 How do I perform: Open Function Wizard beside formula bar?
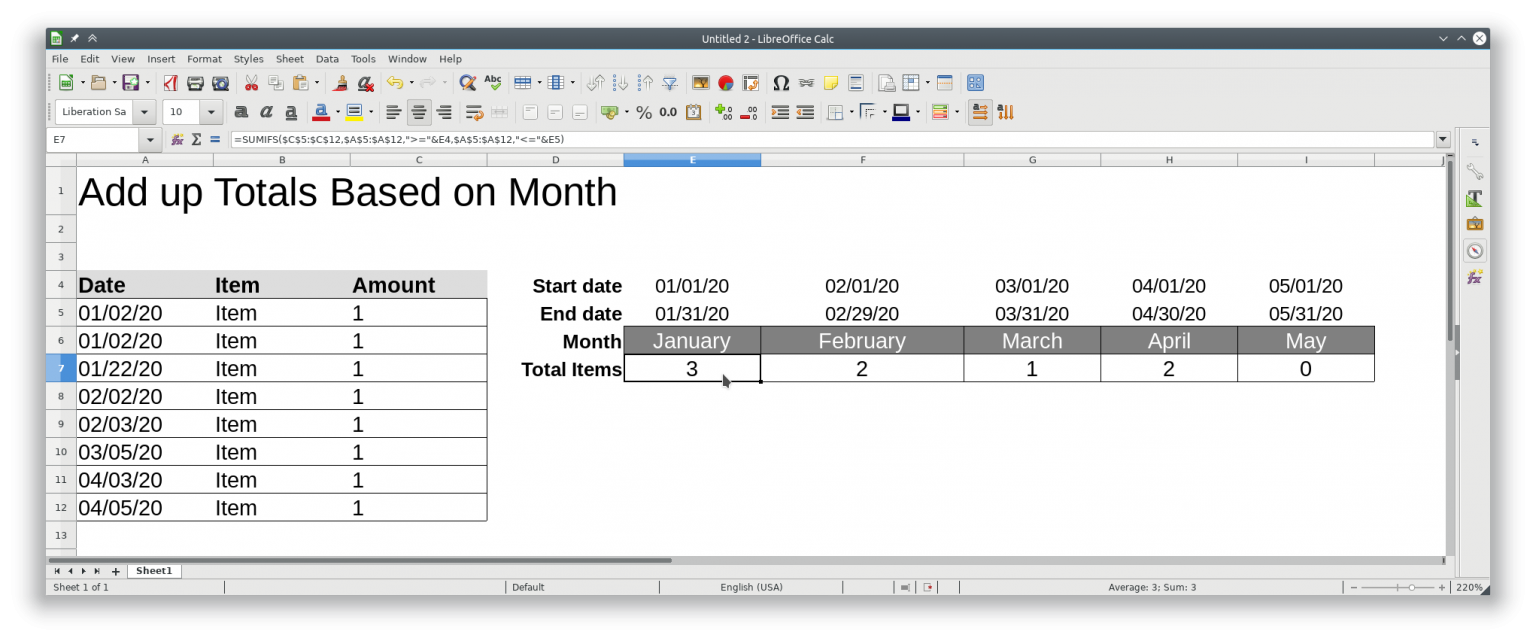click(x=177, y=140)
